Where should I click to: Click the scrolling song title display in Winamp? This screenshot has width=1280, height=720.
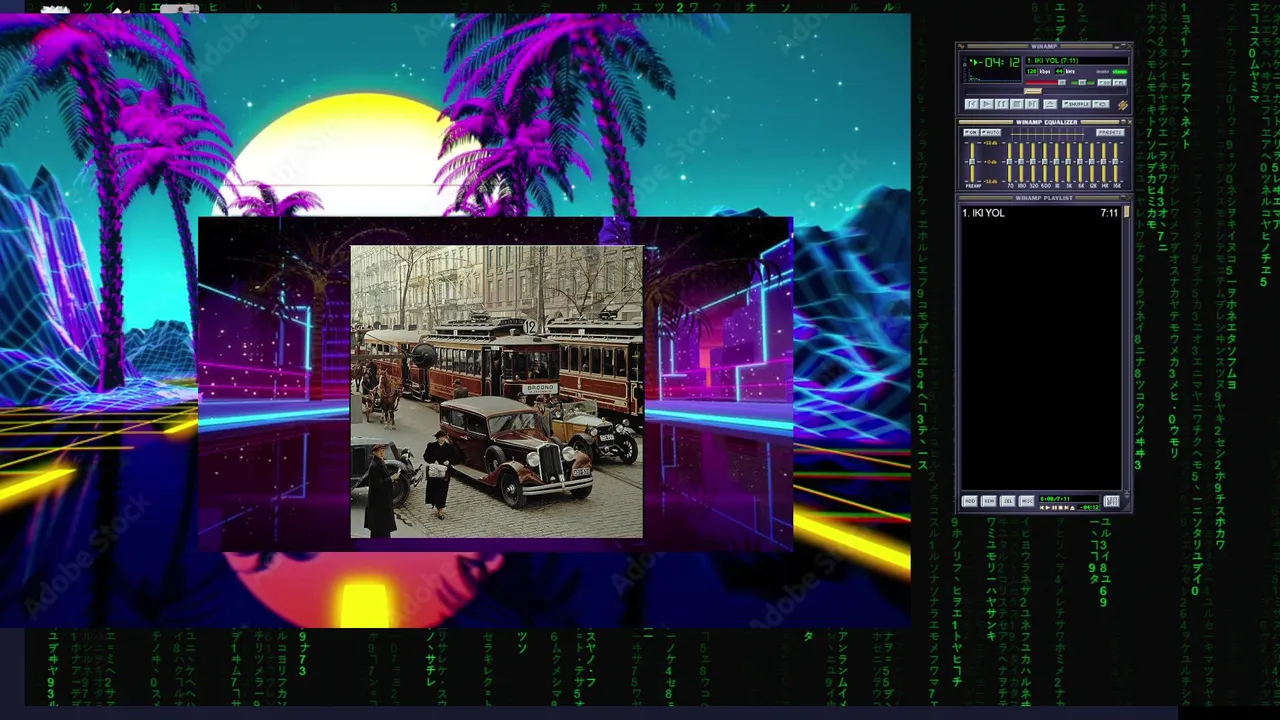[x=1077, y=60]
